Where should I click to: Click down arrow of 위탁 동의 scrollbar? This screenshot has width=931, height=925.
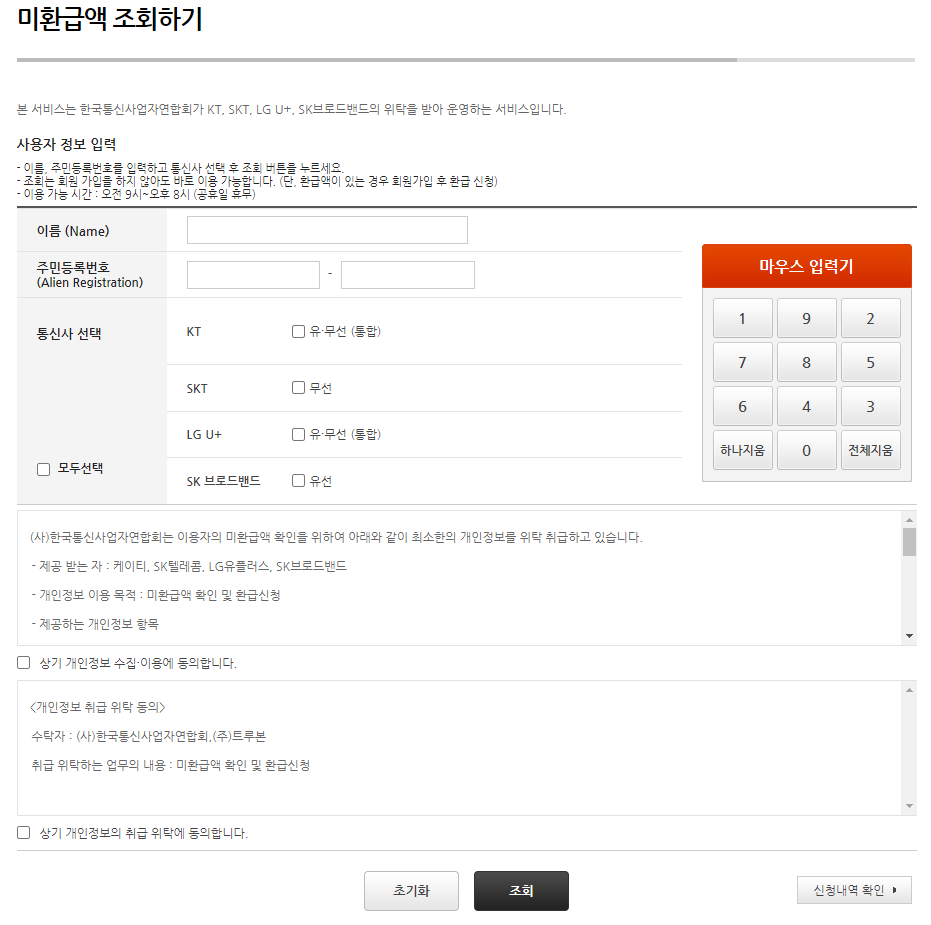[909, 806]
